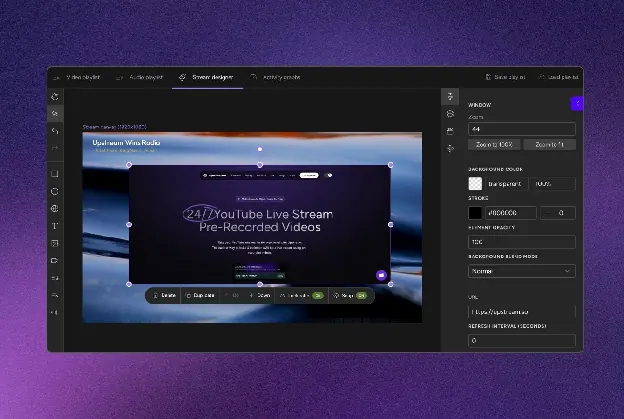This screenshot has height=419, width=624.
Task: Click the Stroke hex #000000 field
Action: click(x=510, y=213)
